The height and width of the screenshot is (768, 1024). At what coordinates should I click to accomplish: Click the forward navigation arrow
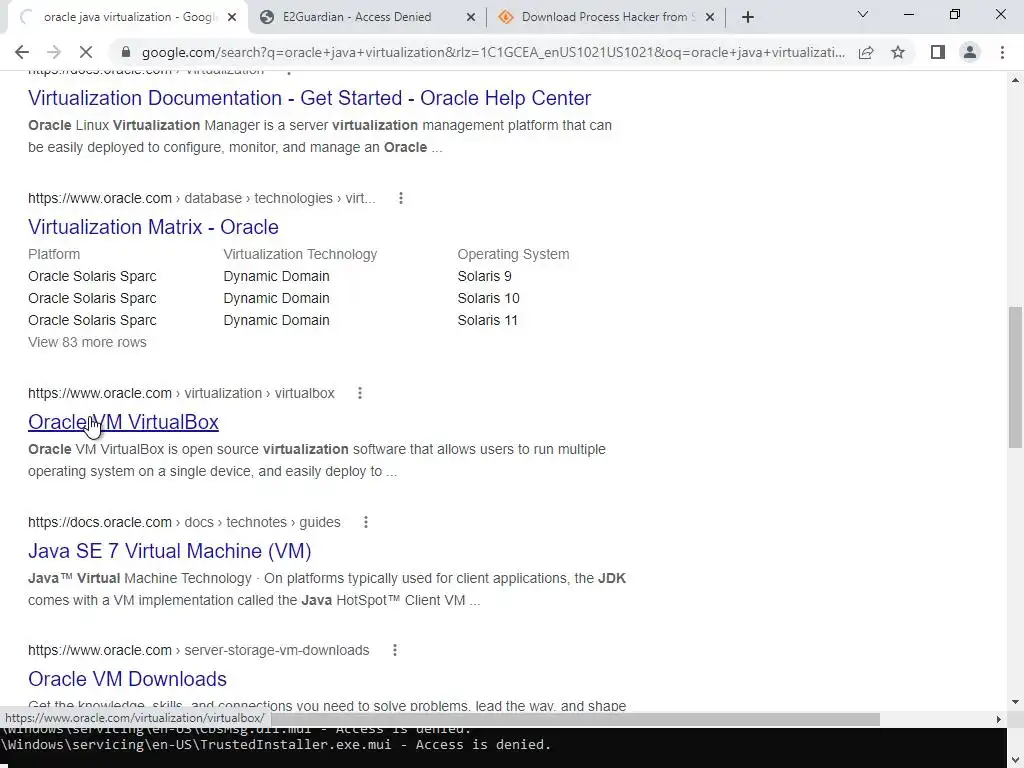(54, 52)
